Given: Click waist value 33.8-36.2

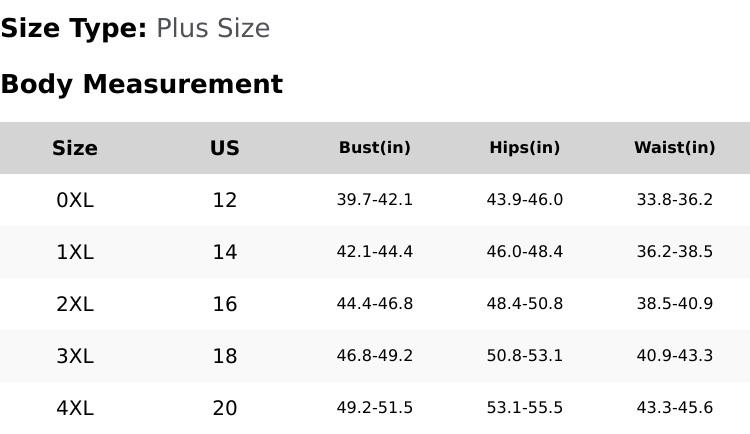Looking at the screenshot, I should click(675, 200).
